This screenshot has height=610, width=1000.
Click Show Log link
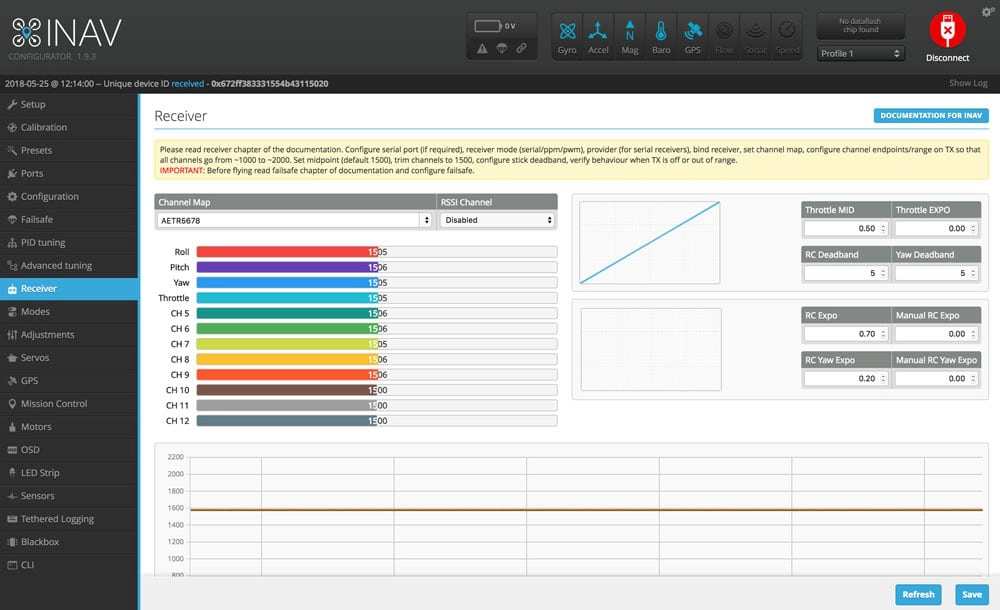[967, 83]
